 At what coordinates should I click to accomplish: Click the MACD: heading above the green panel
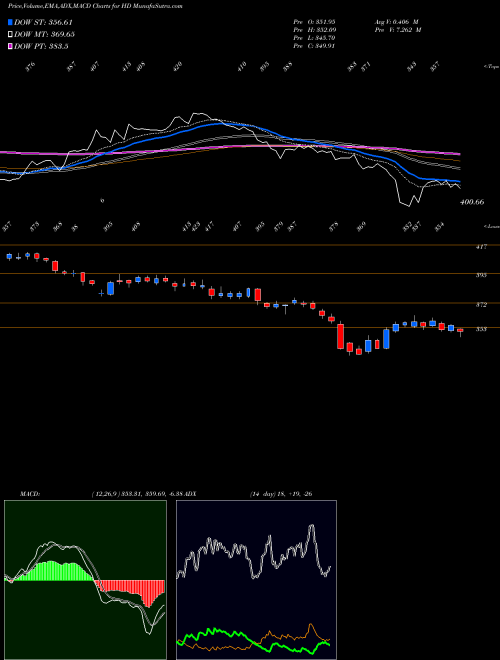click(29, 494)
